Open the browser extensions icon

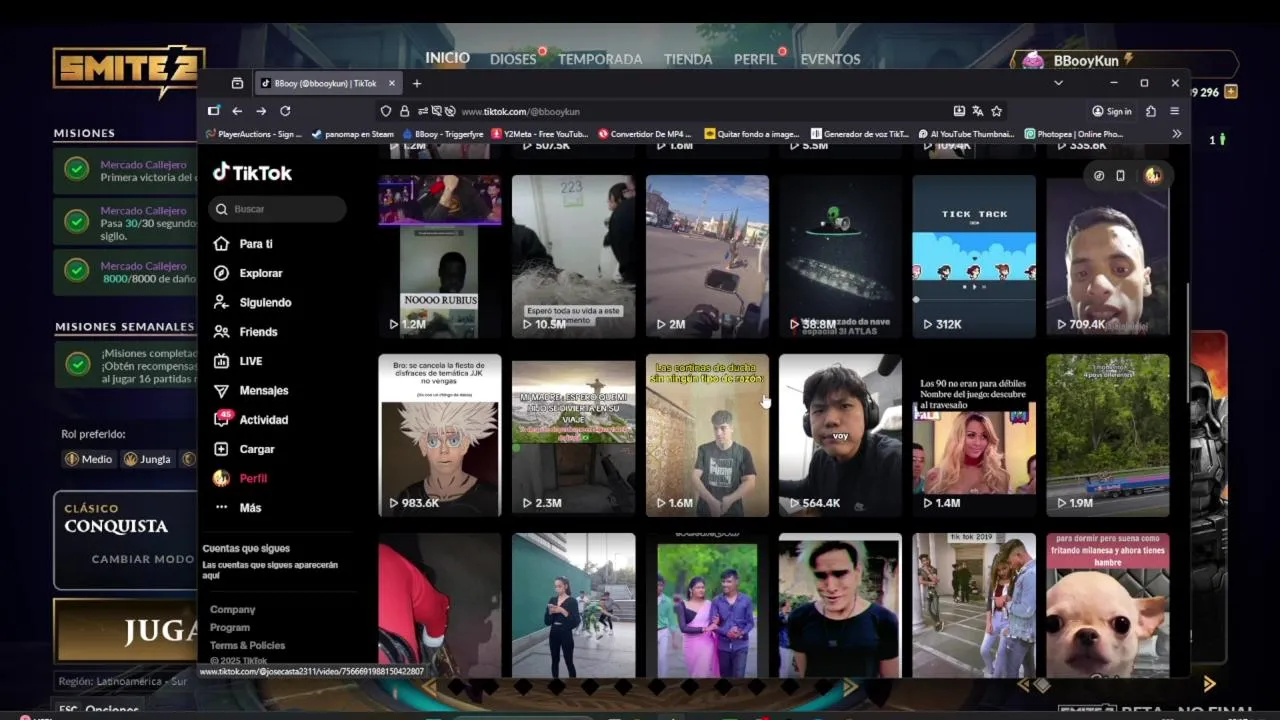tap(1151, 111)
